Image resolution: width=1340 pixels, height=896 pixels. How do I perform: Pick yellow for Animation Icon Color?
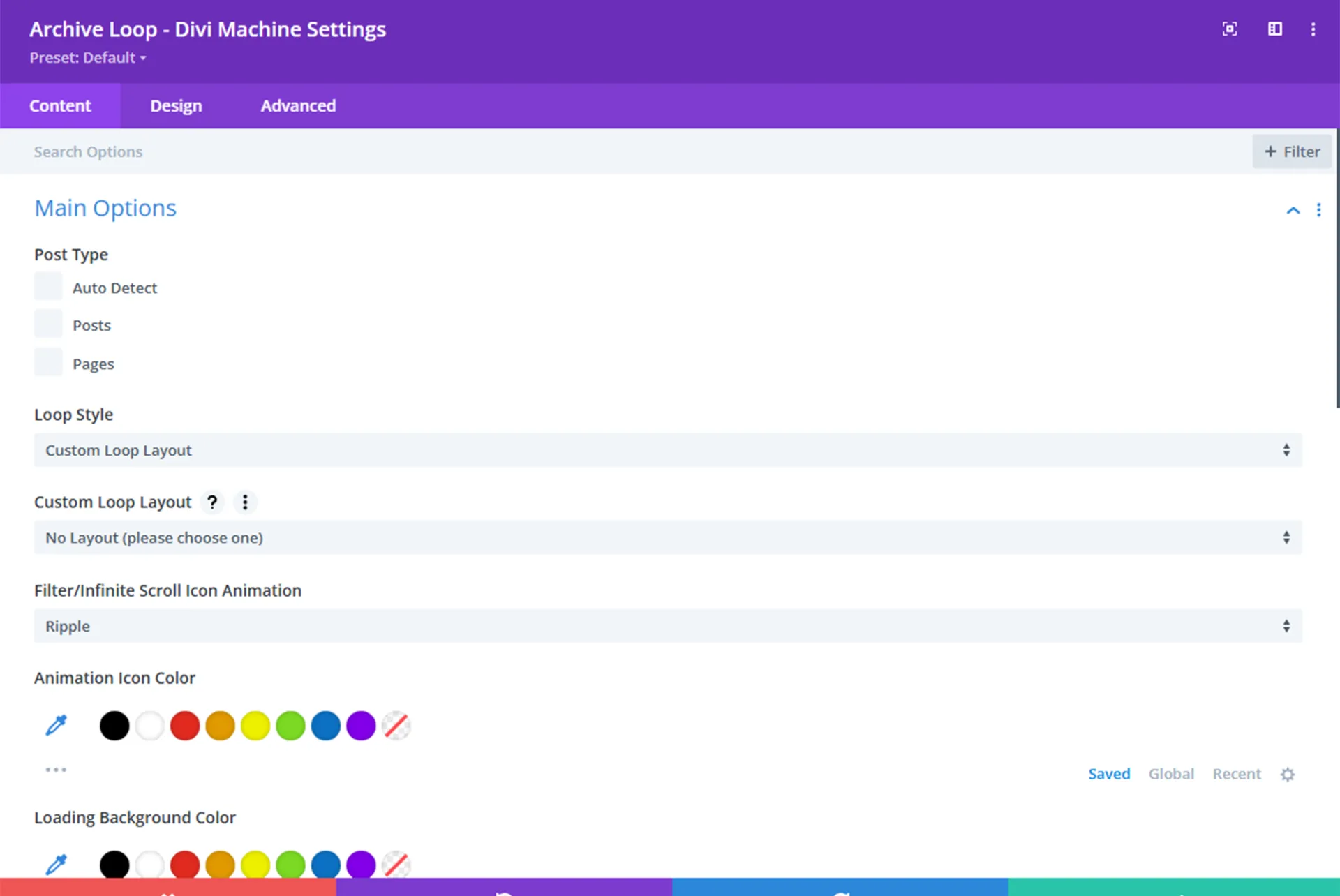[x=255, y=726]
